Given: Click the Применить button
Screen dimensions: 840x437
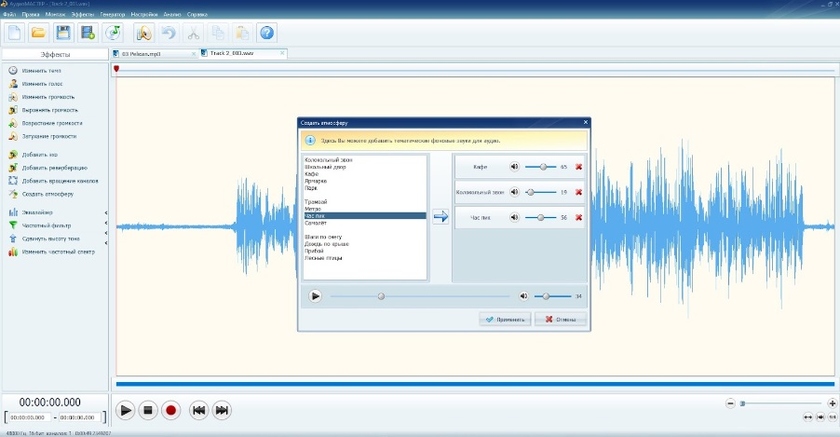Looking at the screenshot, I should click(505, 320).
